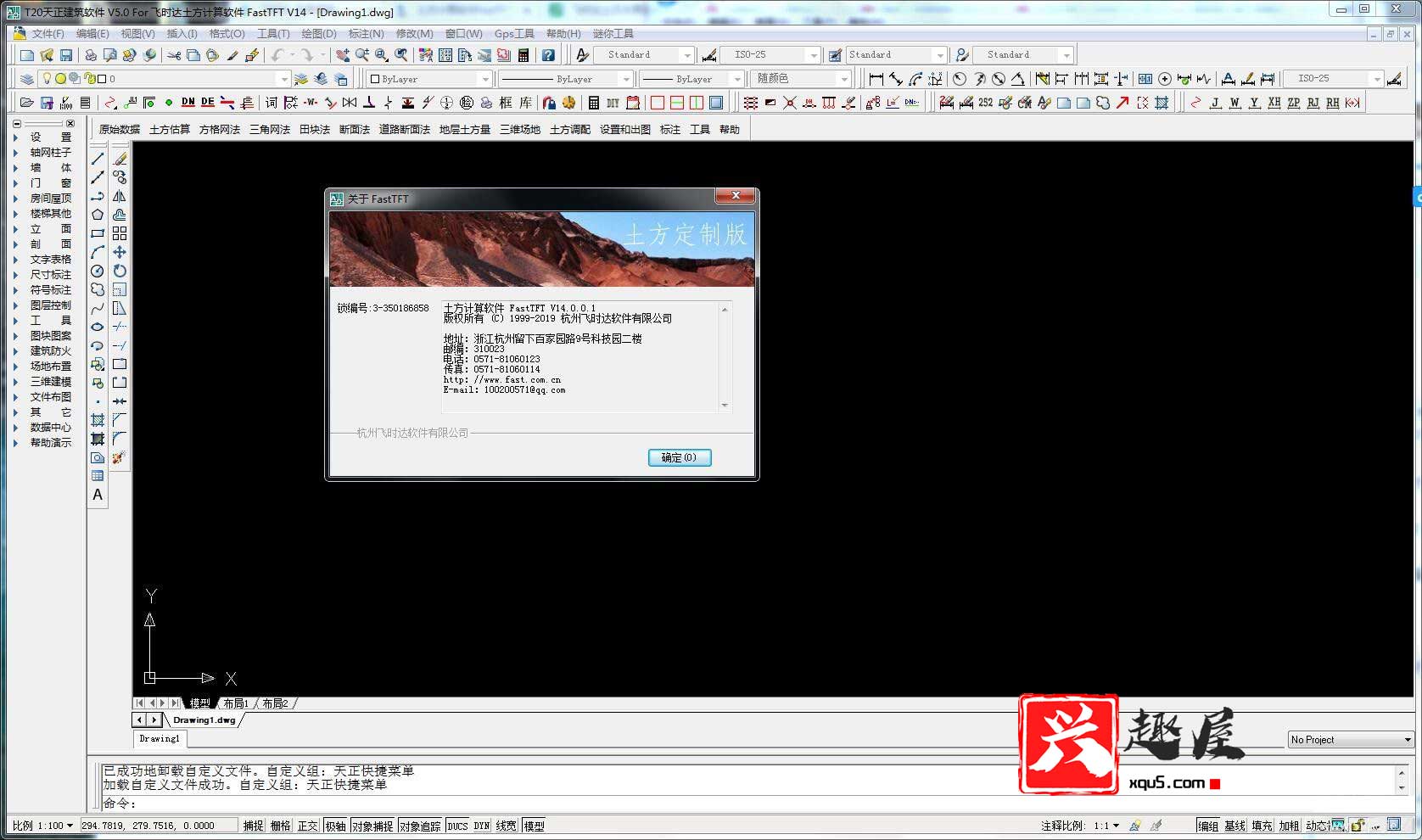The image size is (1422, 840).
Task: Toggle 栅格 grid display in status bar
Action: (280, 826)
